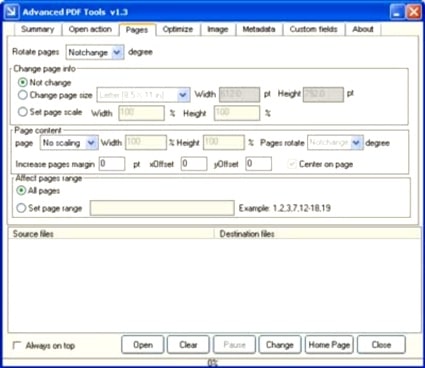Select the Not change radio button
The height and width of the screenshot is (368, 425).
(22, 82)
